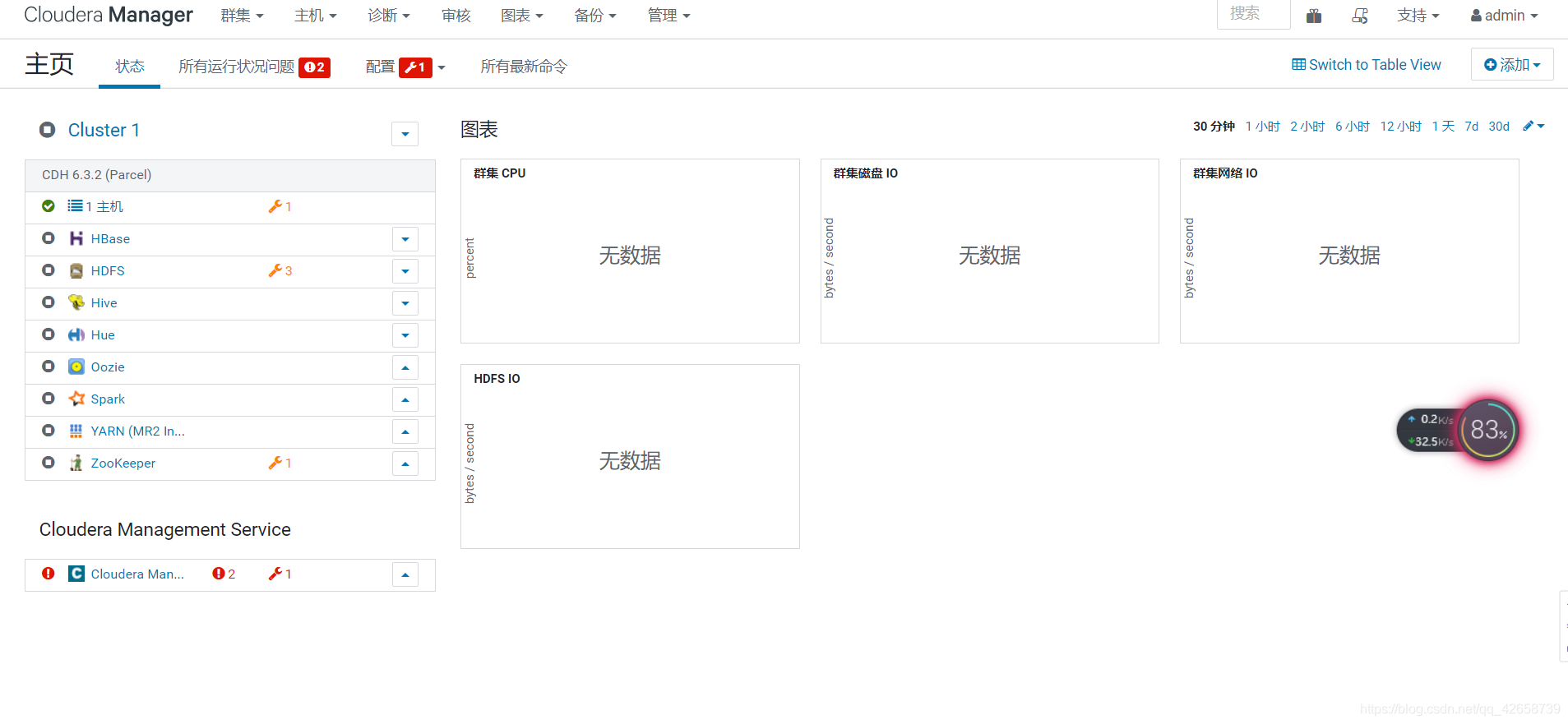
Task: Set chart time range to 1 小时
Action: pyautogui.click(x=1262, y=126)
